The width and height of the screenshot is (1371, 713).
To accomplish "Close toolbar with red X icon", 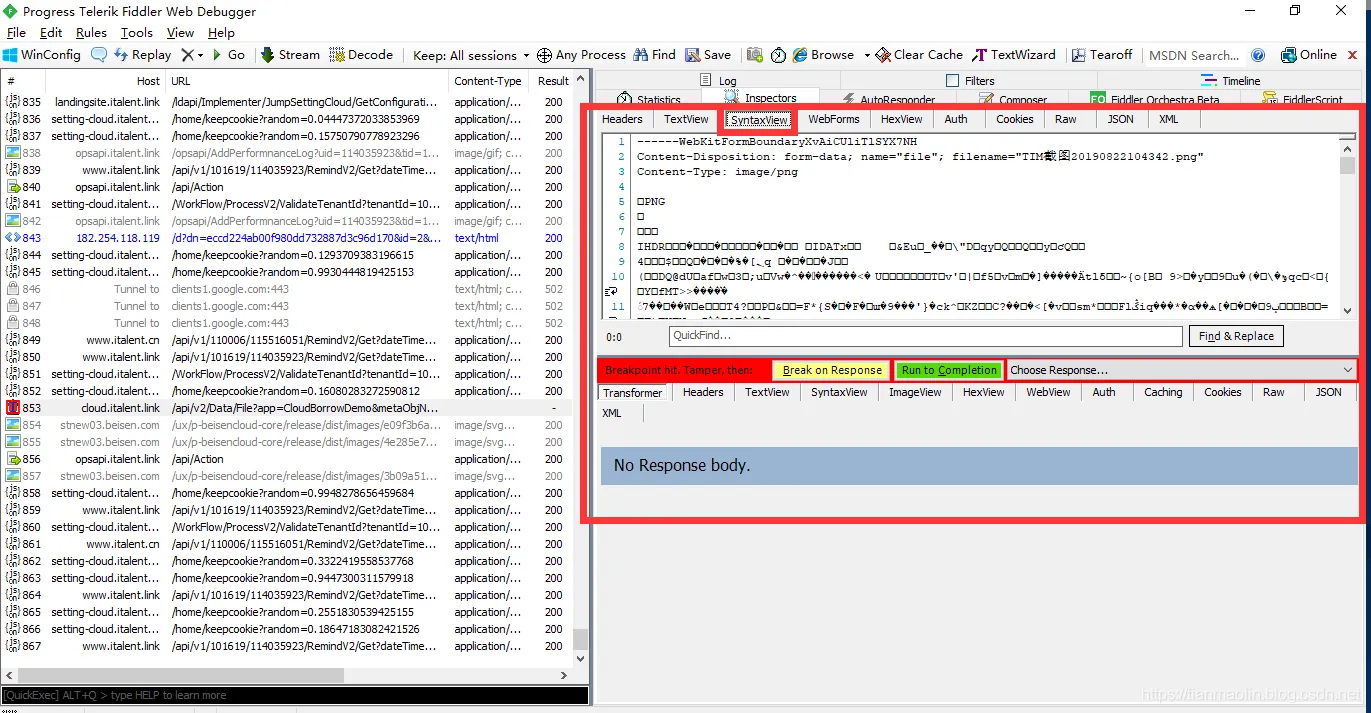I will click(1354, 55).
